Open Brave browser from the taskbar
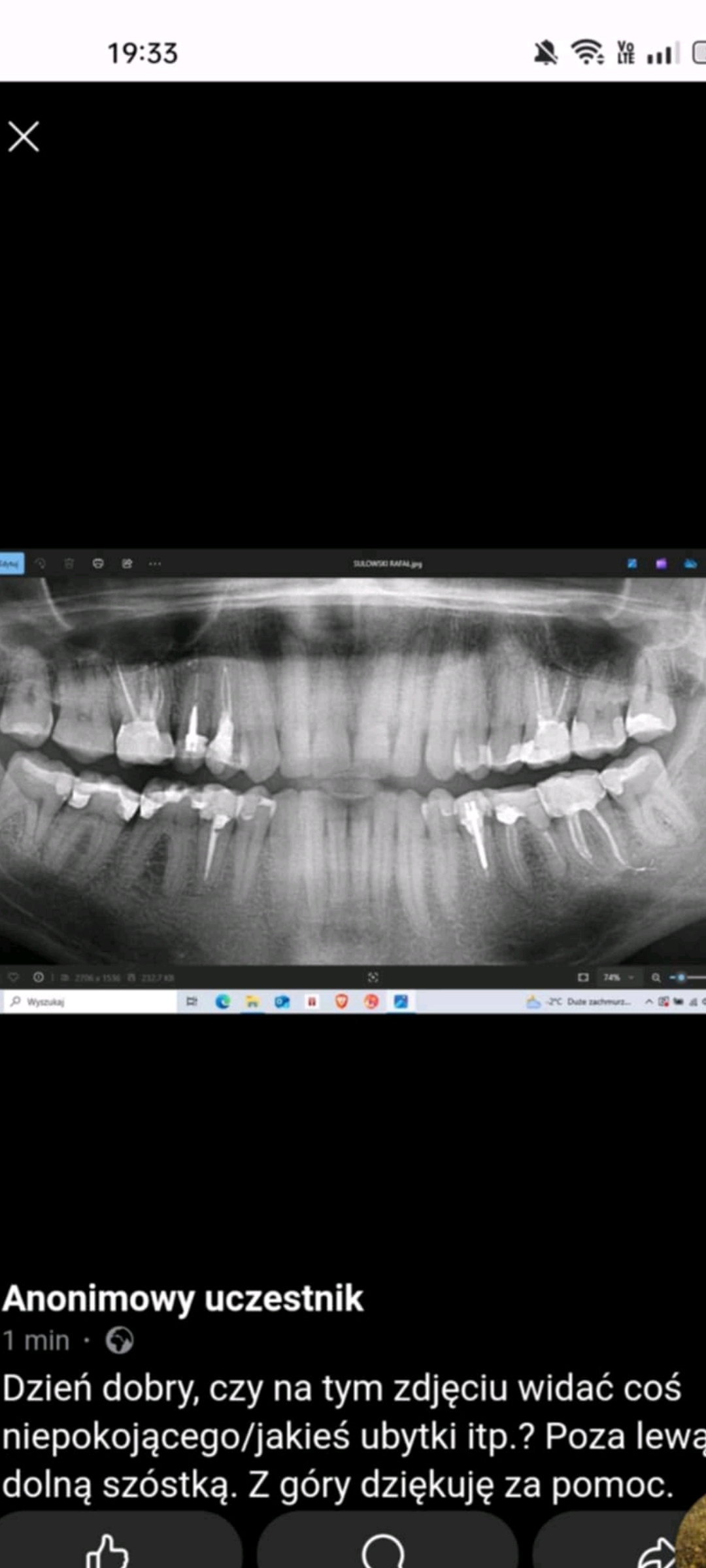This screenshot has height=1568, width=706. pyautogui.click(x=341, y=1002)
